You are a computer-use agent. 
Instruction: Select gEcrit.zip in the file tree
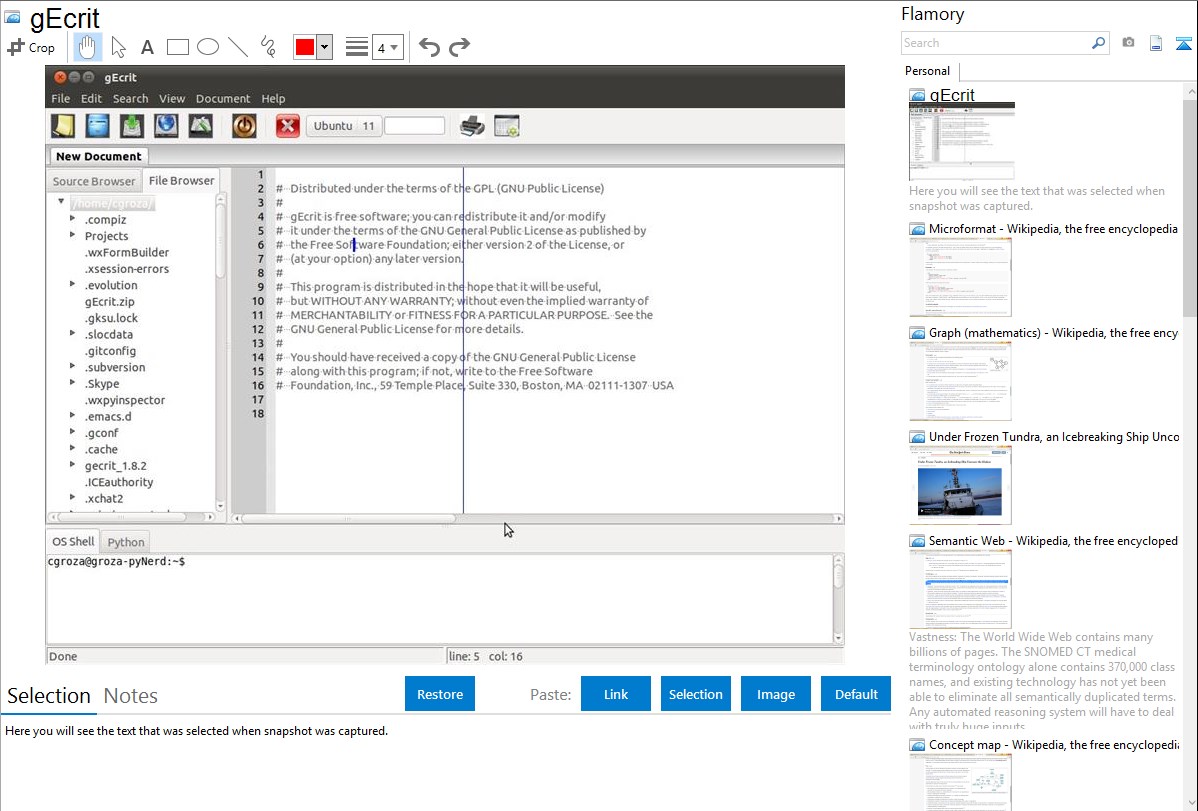[109, 302]
